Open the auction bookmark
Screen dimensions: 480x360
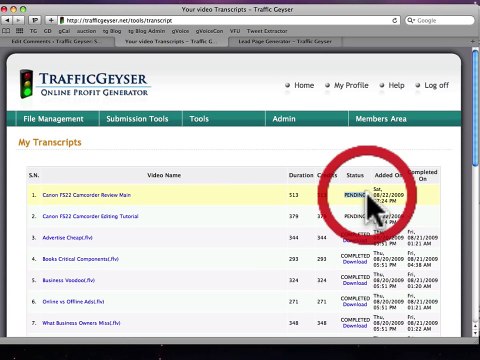point(86,31)
